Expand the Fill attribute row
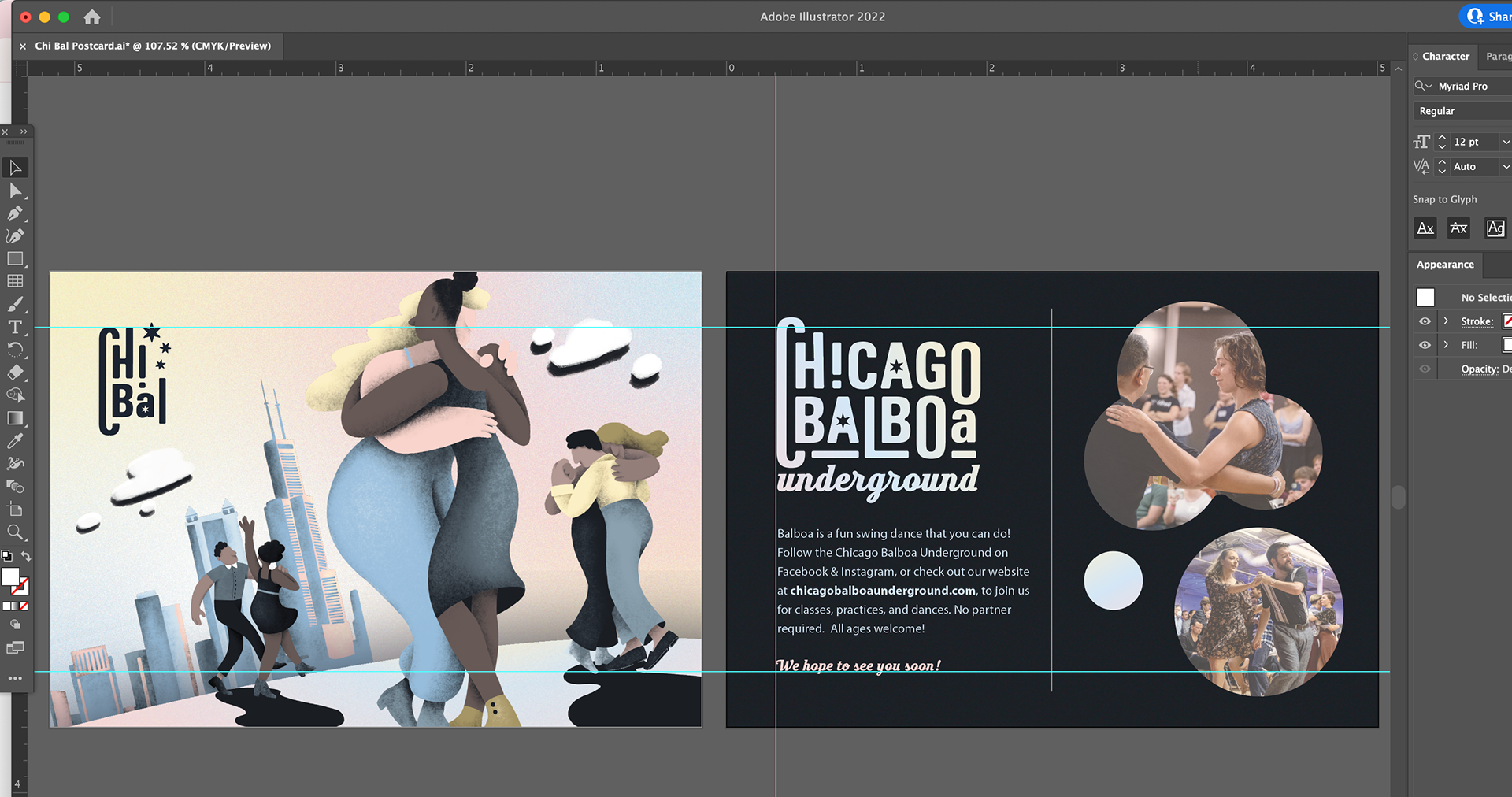This screenshot has height=797, width=1512. coord(1446,345)
